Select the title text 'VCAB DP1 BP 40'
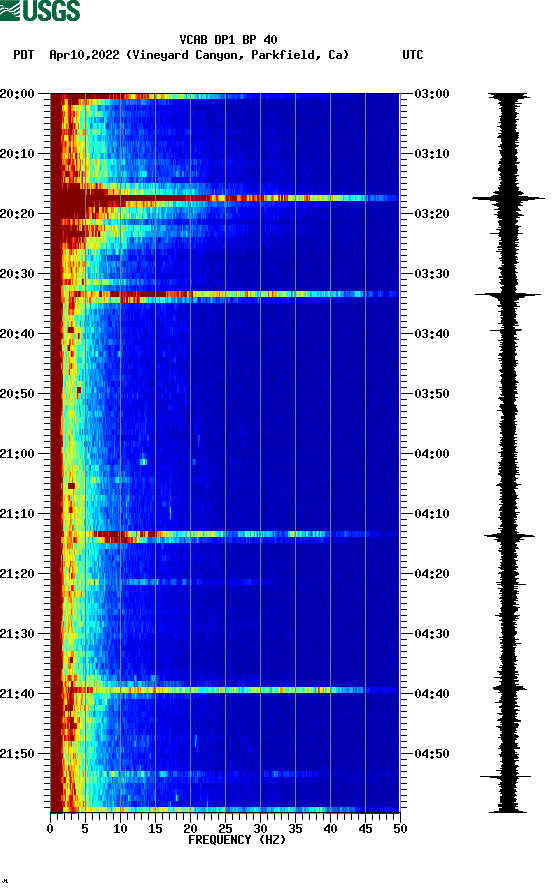Screen dimensions: 552x892 point(228,40)
